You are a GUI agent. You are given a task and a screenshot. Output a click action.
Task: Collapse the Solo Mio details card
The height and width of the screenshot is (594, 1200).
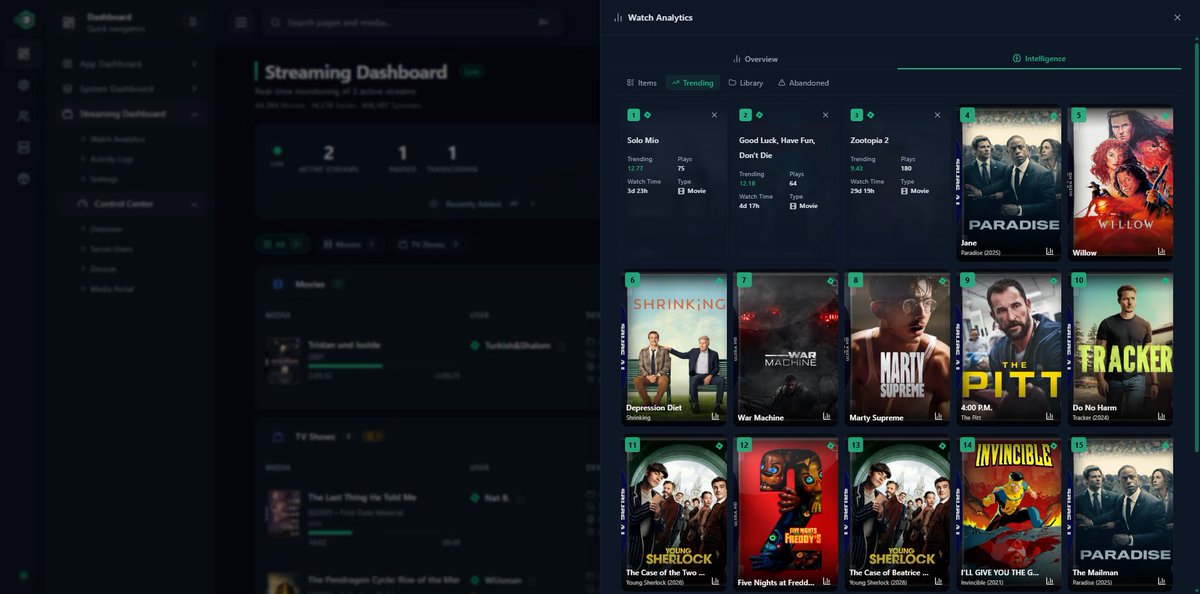tap(714, 115)
